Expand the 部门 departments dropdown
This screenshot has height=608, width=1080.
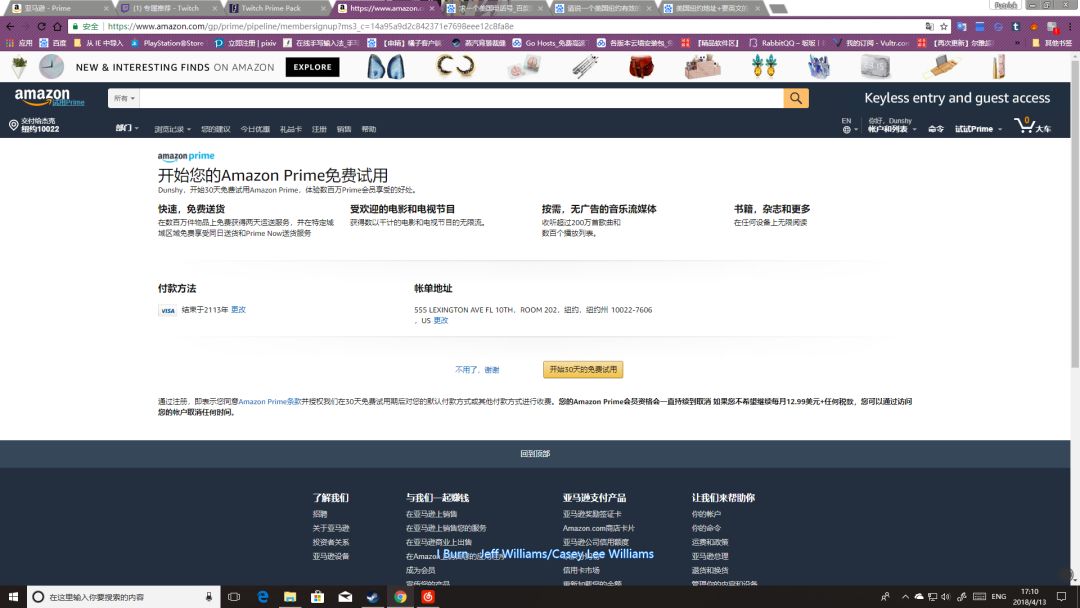click(x=127, y=128)
